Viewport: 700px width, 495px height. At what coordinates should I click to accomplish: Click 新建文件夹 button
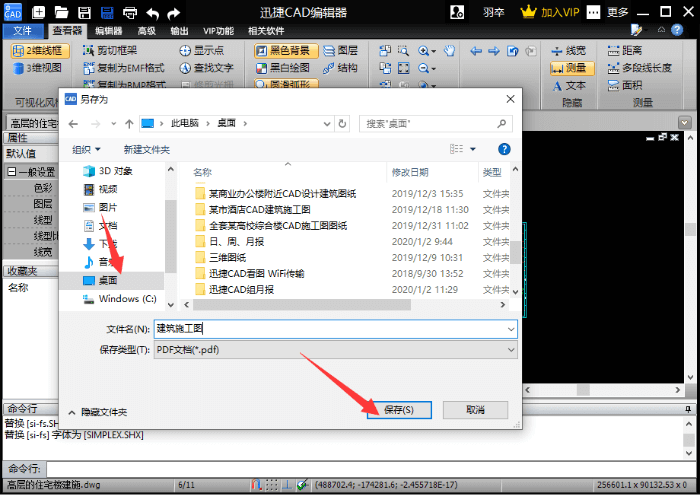146,150
